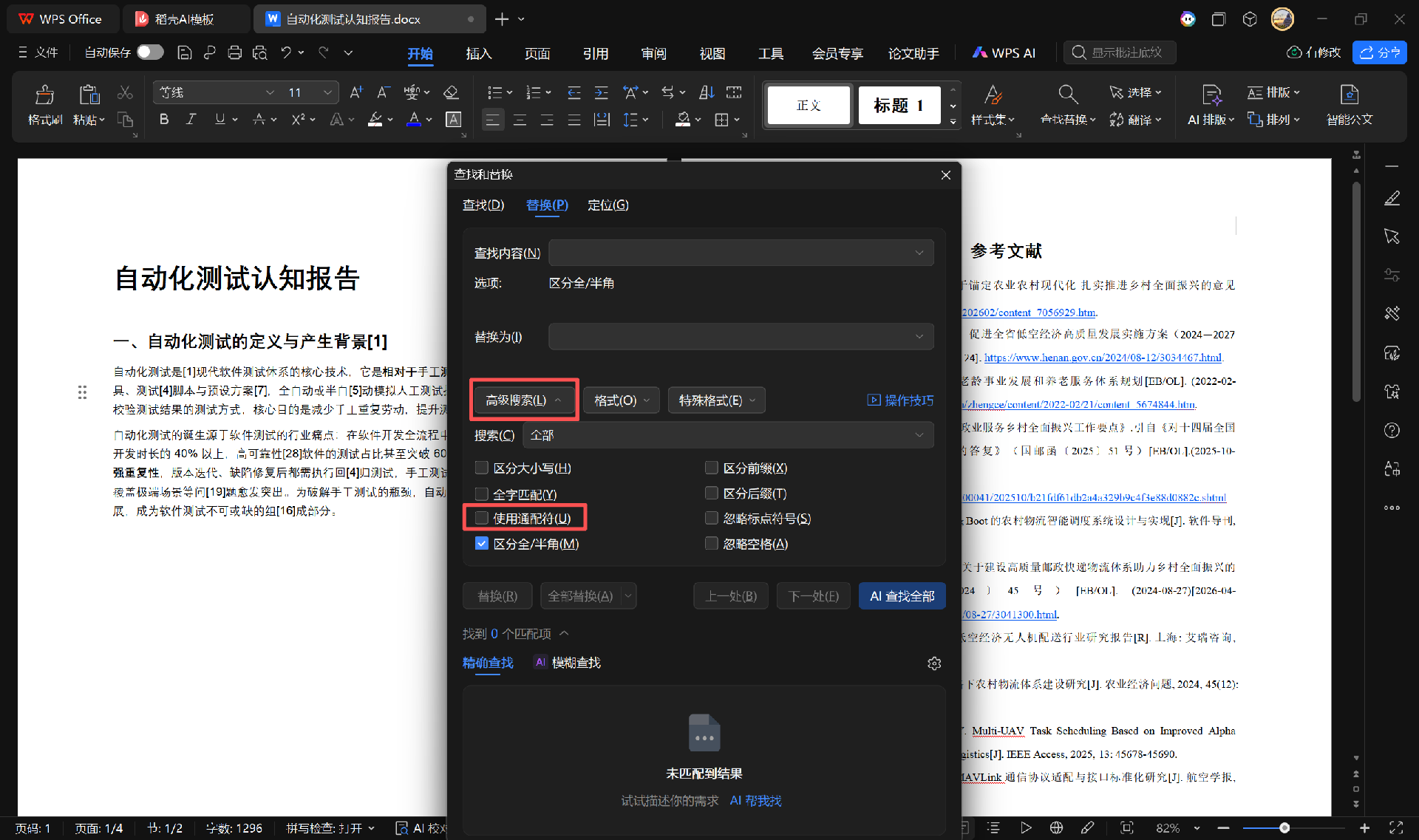Expand the find content (查找内容) history dropdown
Screen dimensions: 1419x840
click(919, 253)
